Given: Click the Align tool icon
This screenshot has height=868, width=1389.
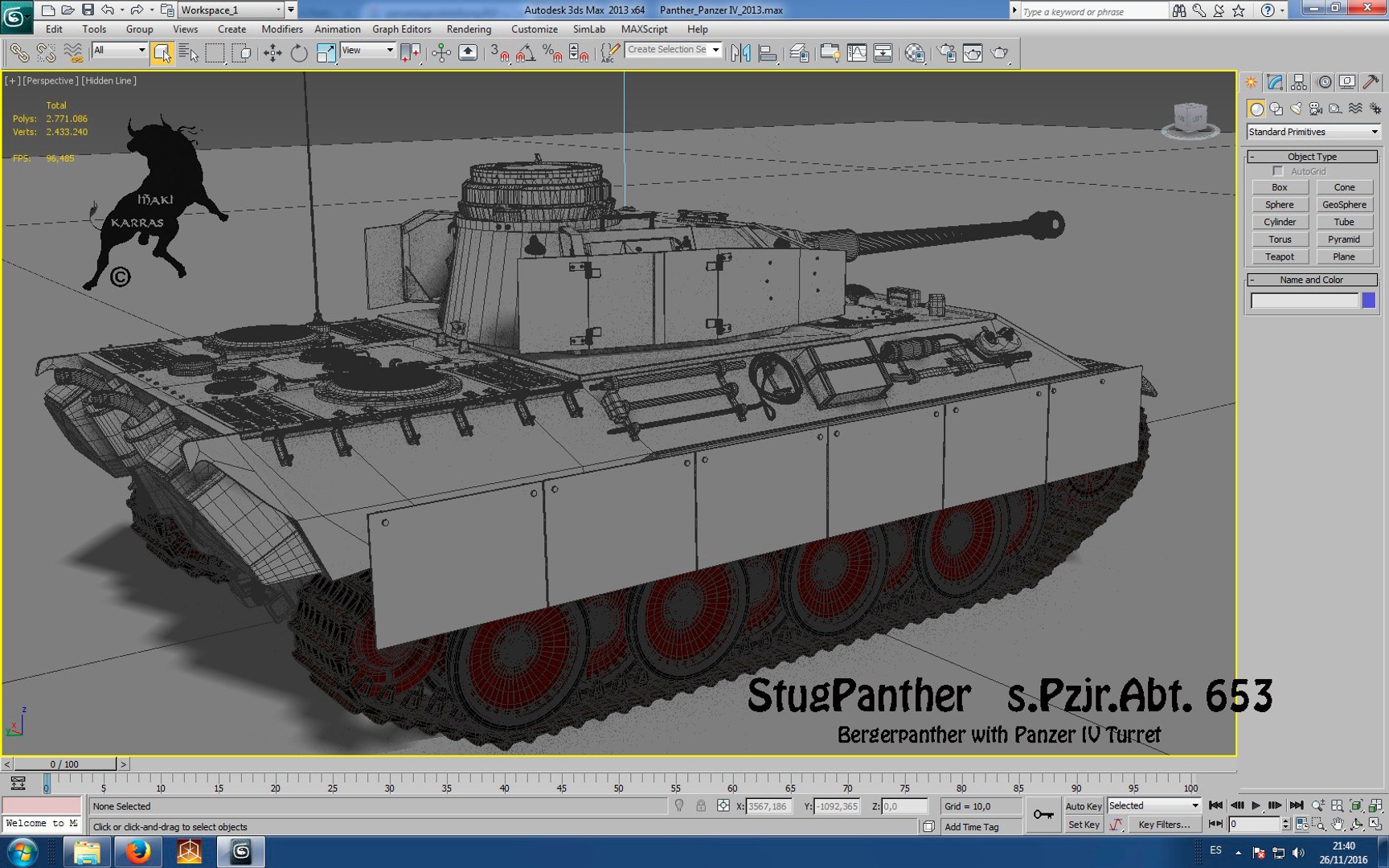Looking at the screenshot, I should coord(768,53).
